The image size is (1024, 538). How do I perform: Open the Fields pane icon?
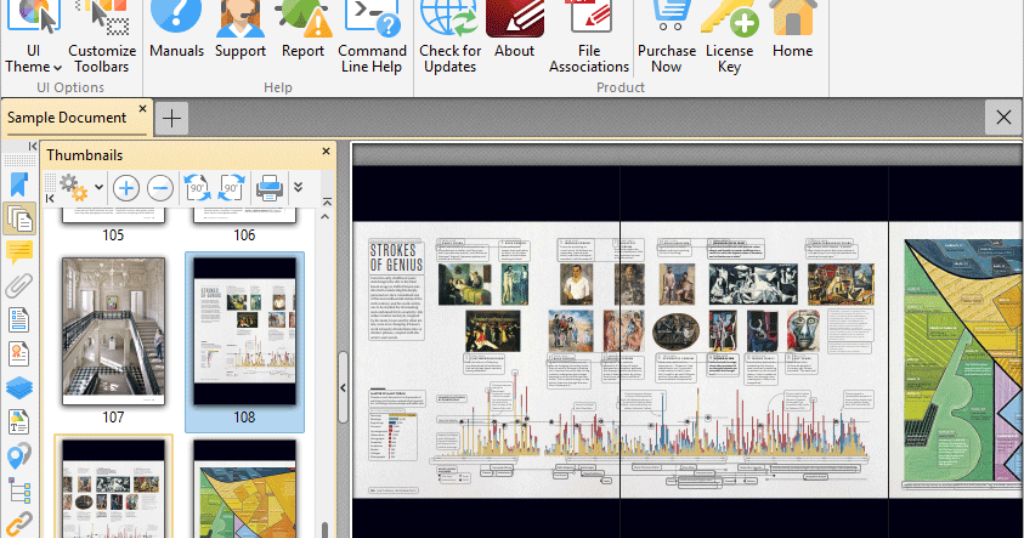pos(19,320)
